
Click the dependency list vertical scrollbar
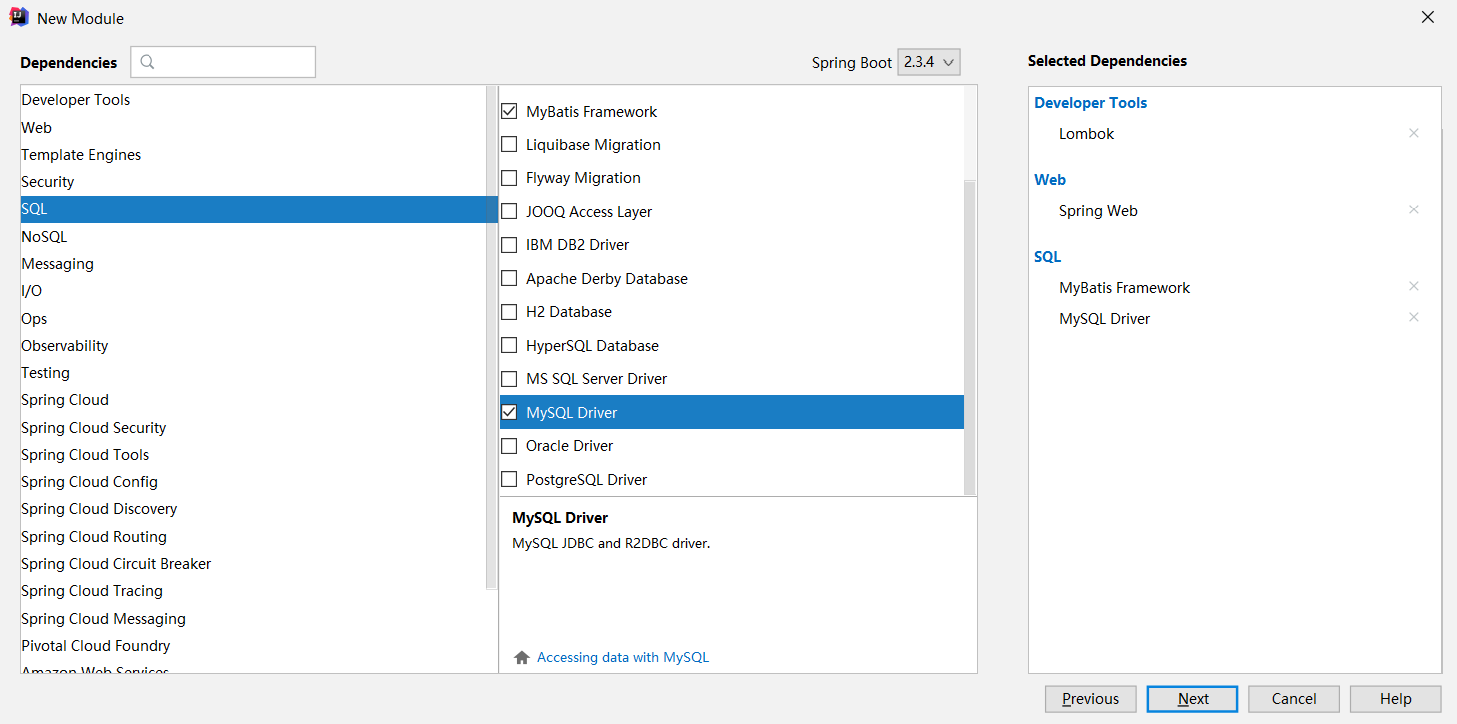coord(969,336)
